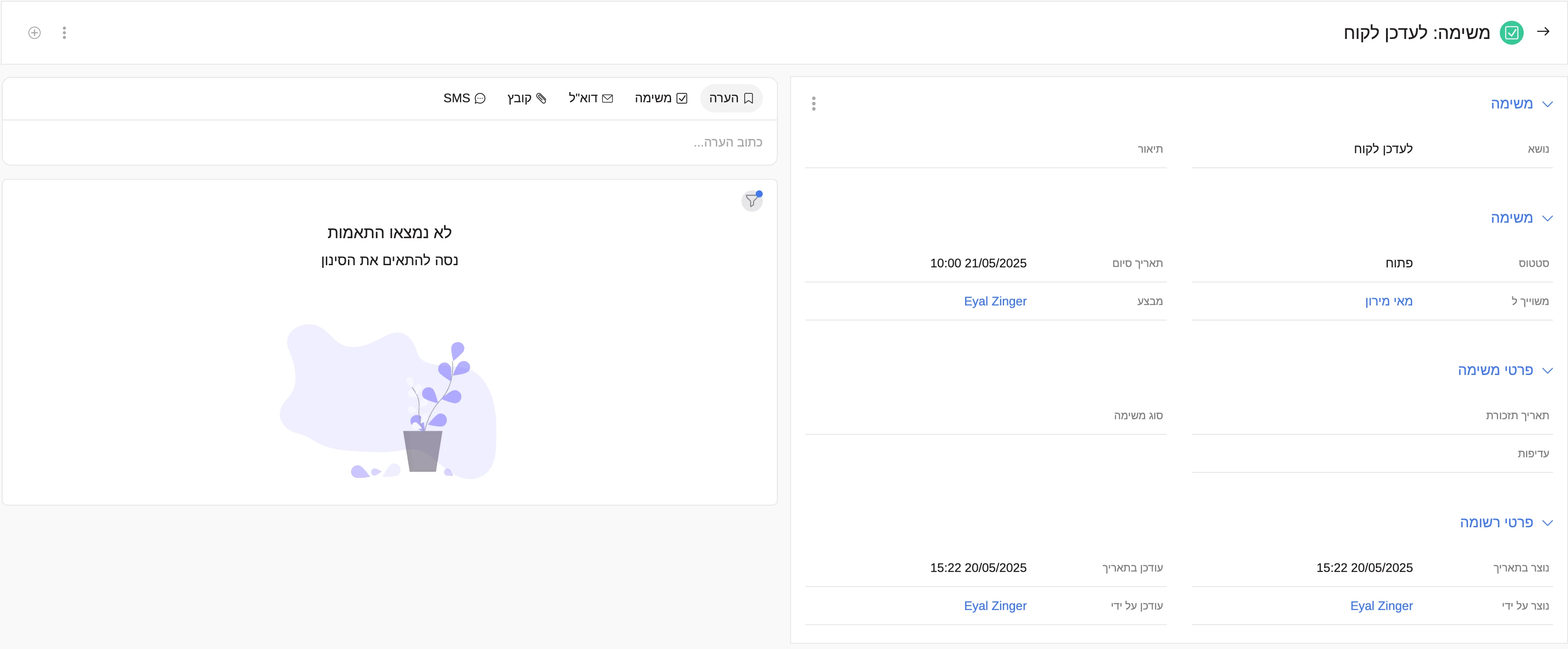Screen dimensions: 1568x649
Task: Open the task panel three-dot menu
Action: [x=813, y=104]
